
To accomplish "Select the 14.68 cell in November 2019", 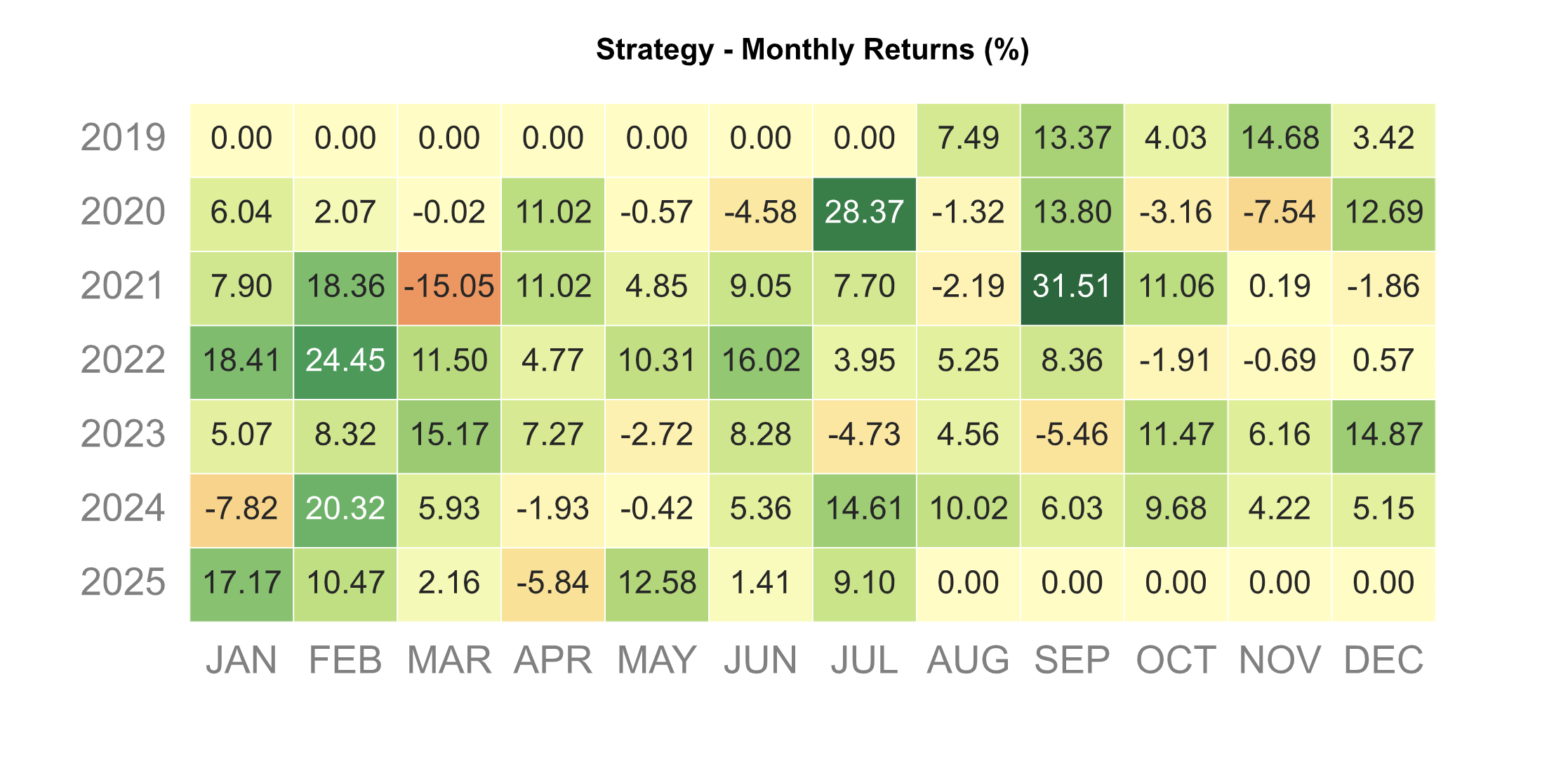I will [x=1280, y=139].
